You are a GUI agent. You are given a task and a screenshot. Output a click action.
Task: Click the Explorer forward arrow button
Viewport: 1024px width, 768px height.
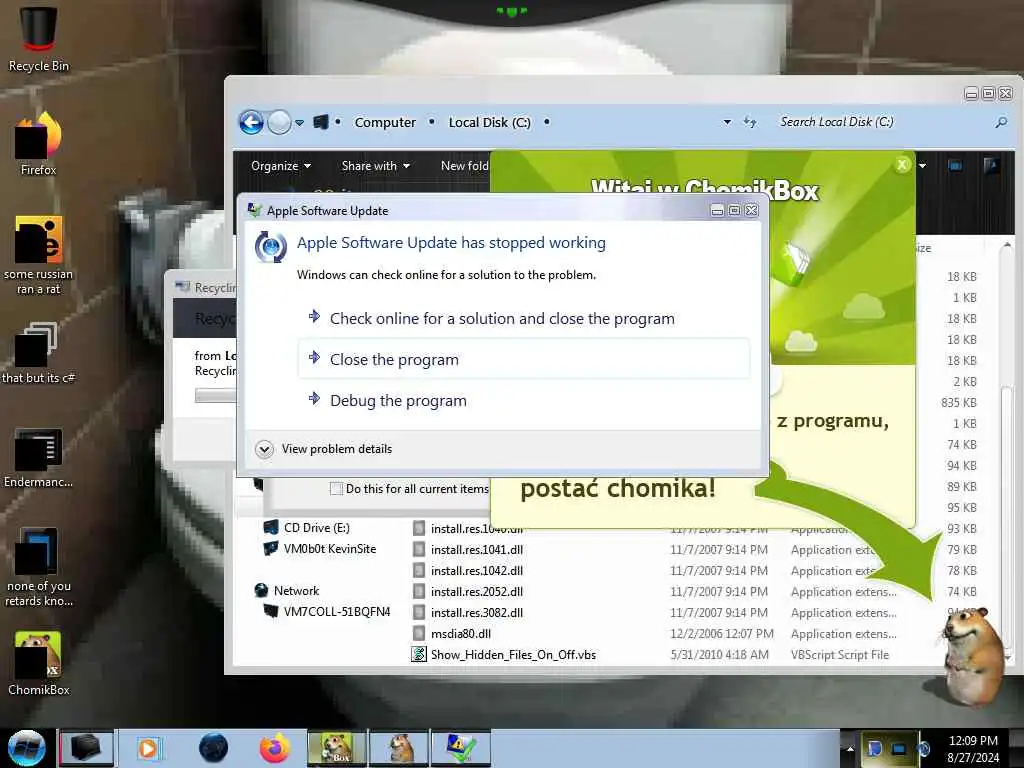280,122
